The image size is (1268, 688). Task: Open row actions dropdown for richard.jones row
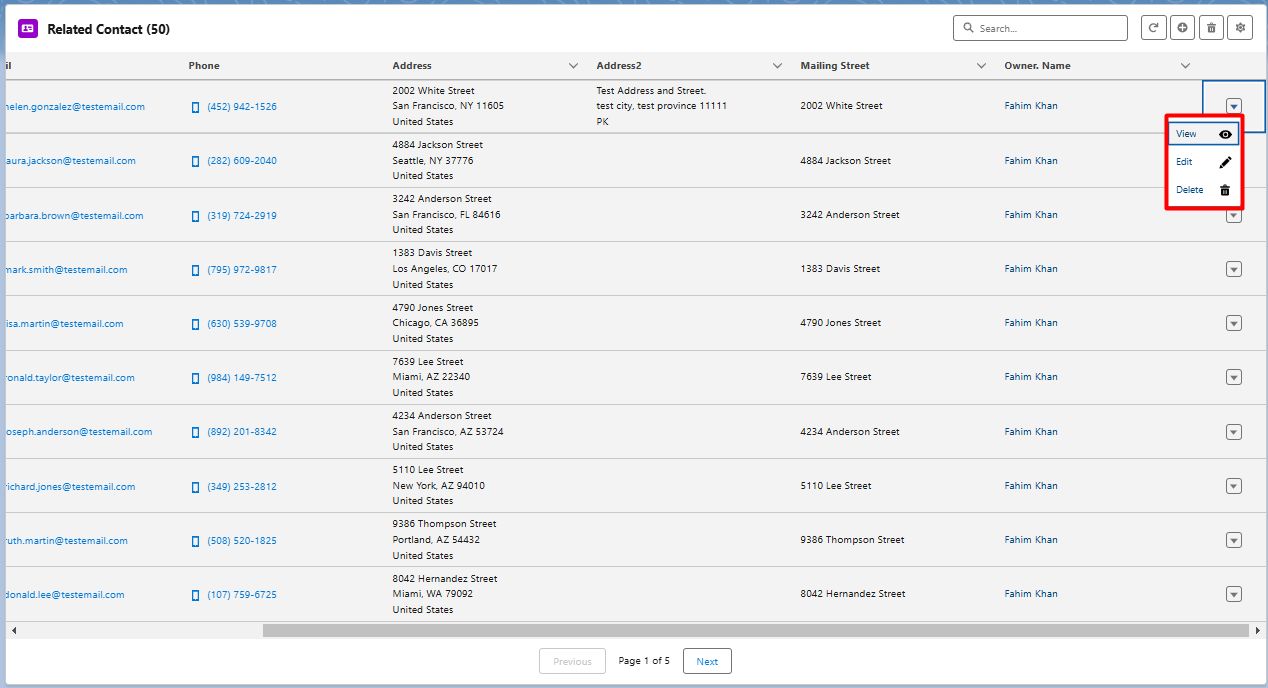tap(1234, 486)
